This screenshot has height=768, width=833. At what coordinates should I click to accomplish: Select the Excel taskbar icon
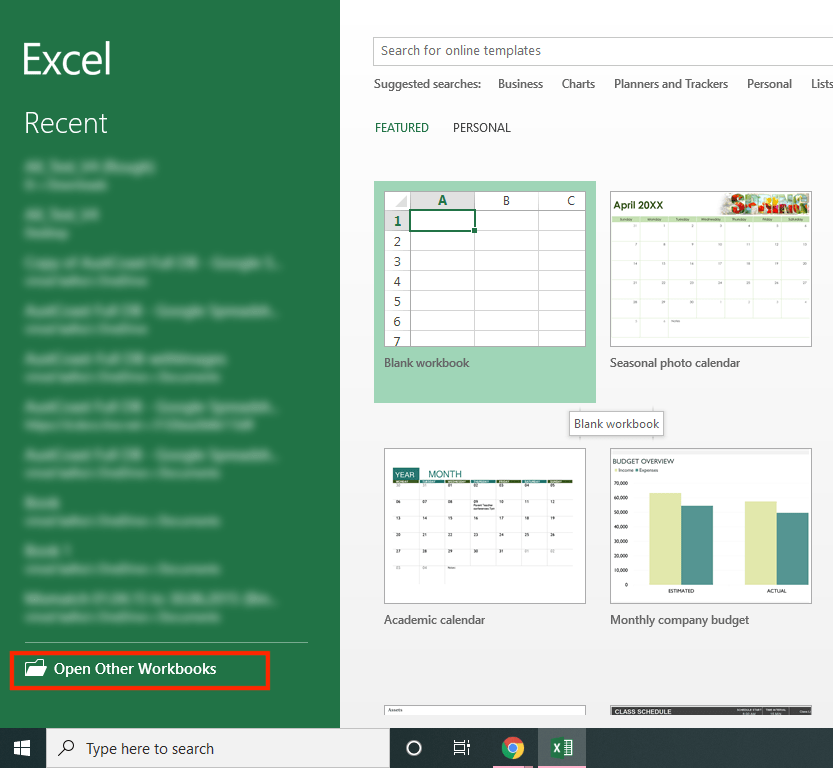(562, 748)
